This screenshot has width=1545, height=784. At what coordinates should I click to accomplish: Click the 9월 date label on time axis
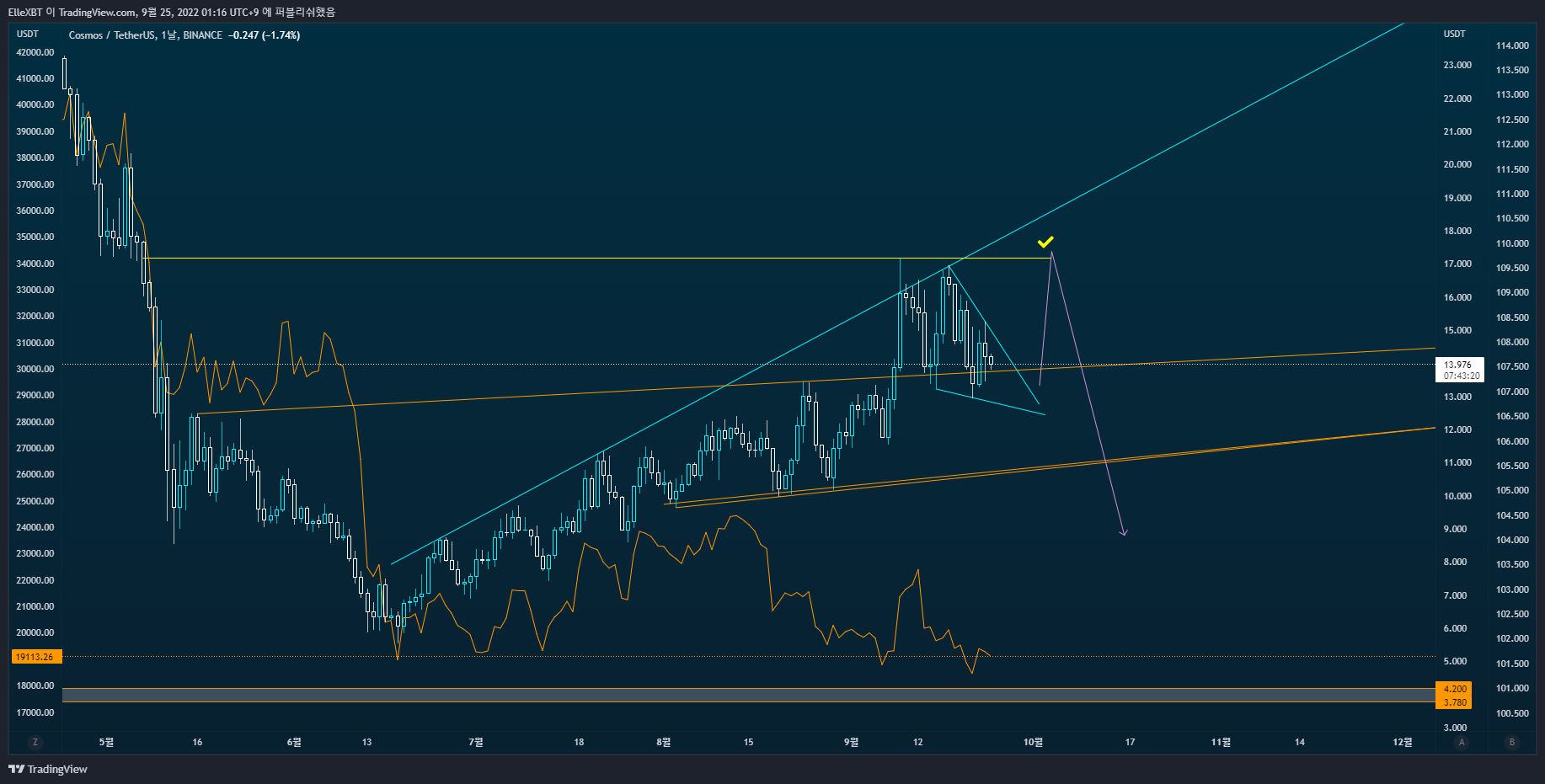pyautogui.click(x=852, y=742)
